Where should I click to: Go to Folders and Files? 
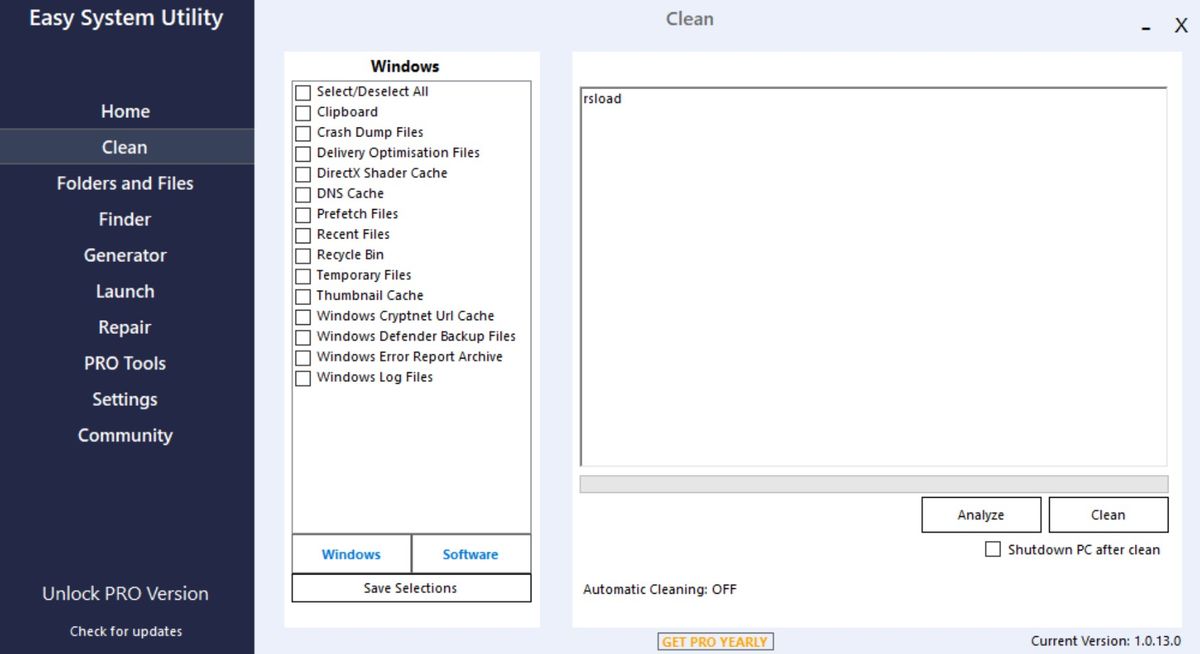pyautogui.click(x=124, y=183)
